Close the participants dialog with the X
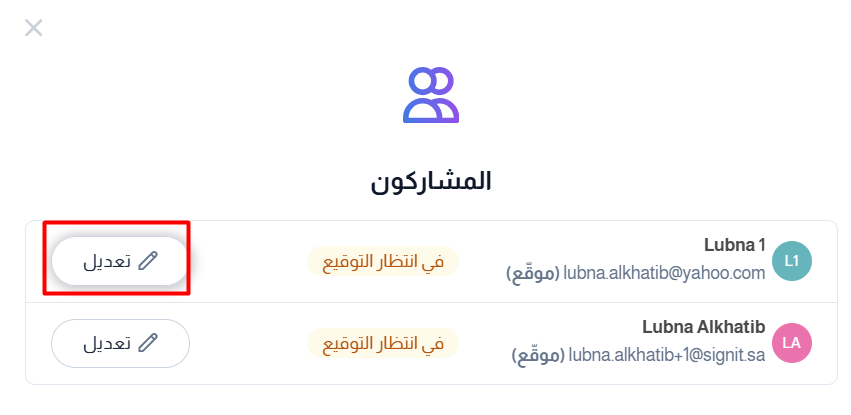The height and width of the screenshot is (415, 851). (x=34, y=28)
